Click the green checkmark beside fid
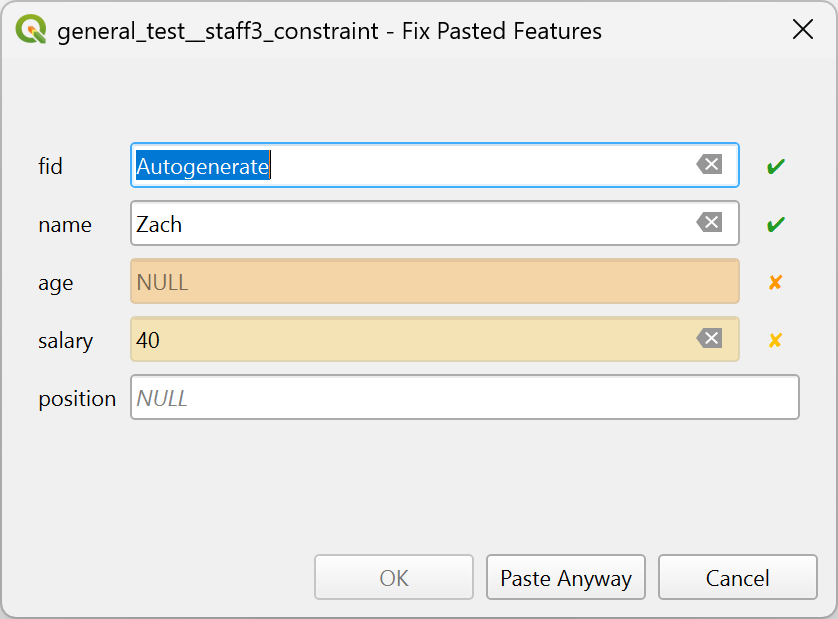The height and width of the screenshot is (619, 838). [x=775, y=166]
